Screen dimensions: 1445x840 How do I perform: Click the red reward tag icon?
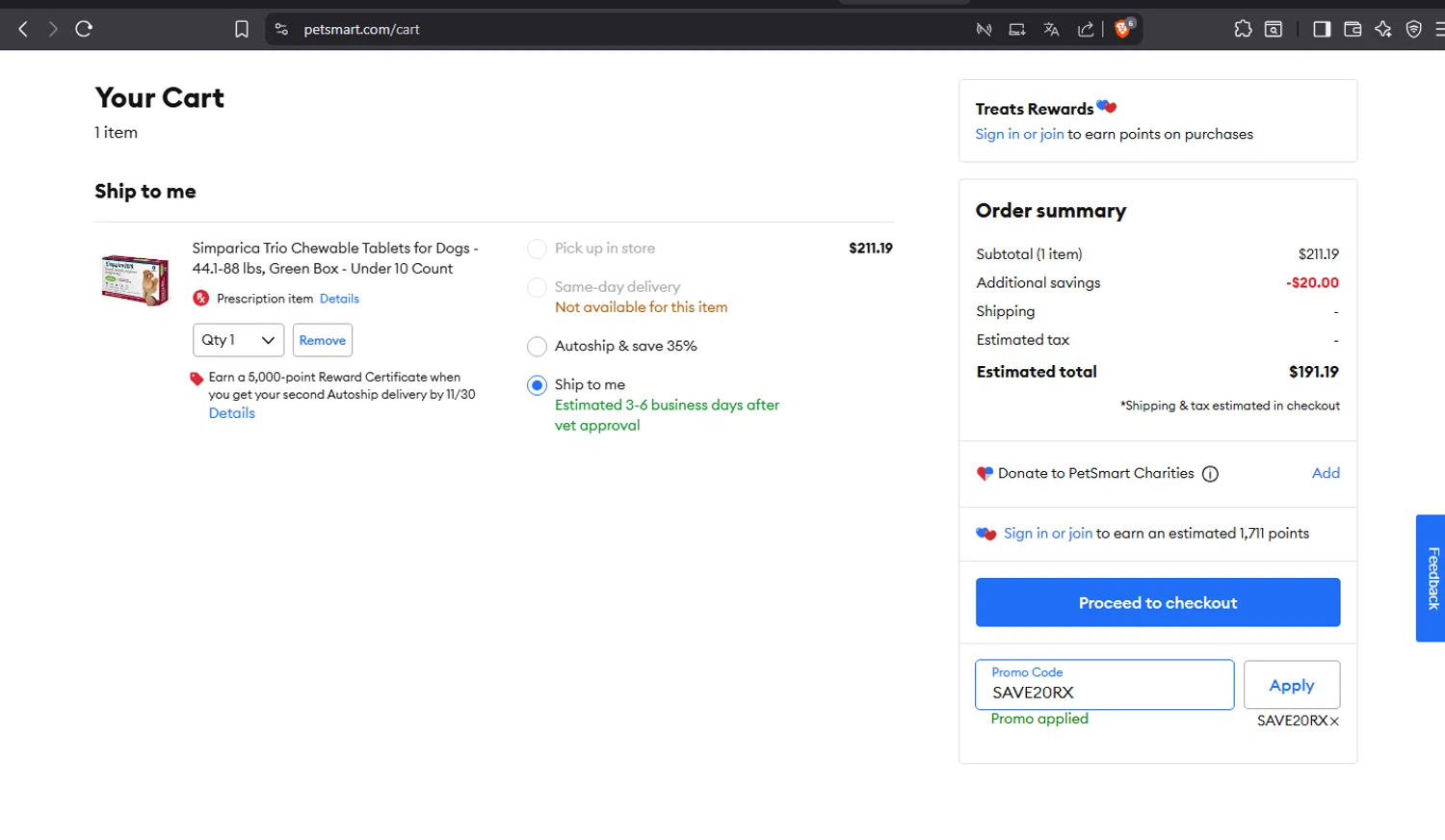tap(197, 379)
